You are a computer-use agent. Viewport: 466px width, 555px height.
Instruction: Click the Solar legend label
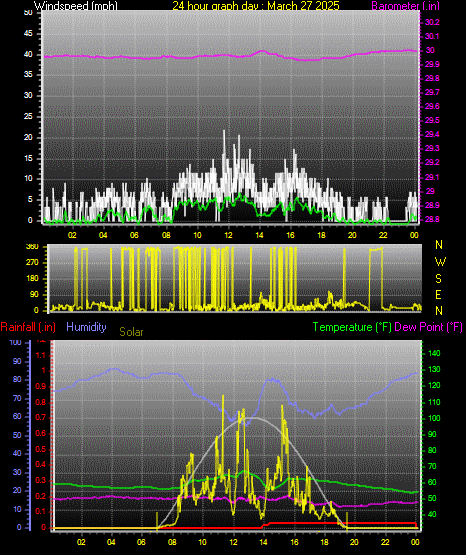pos(131,332)
